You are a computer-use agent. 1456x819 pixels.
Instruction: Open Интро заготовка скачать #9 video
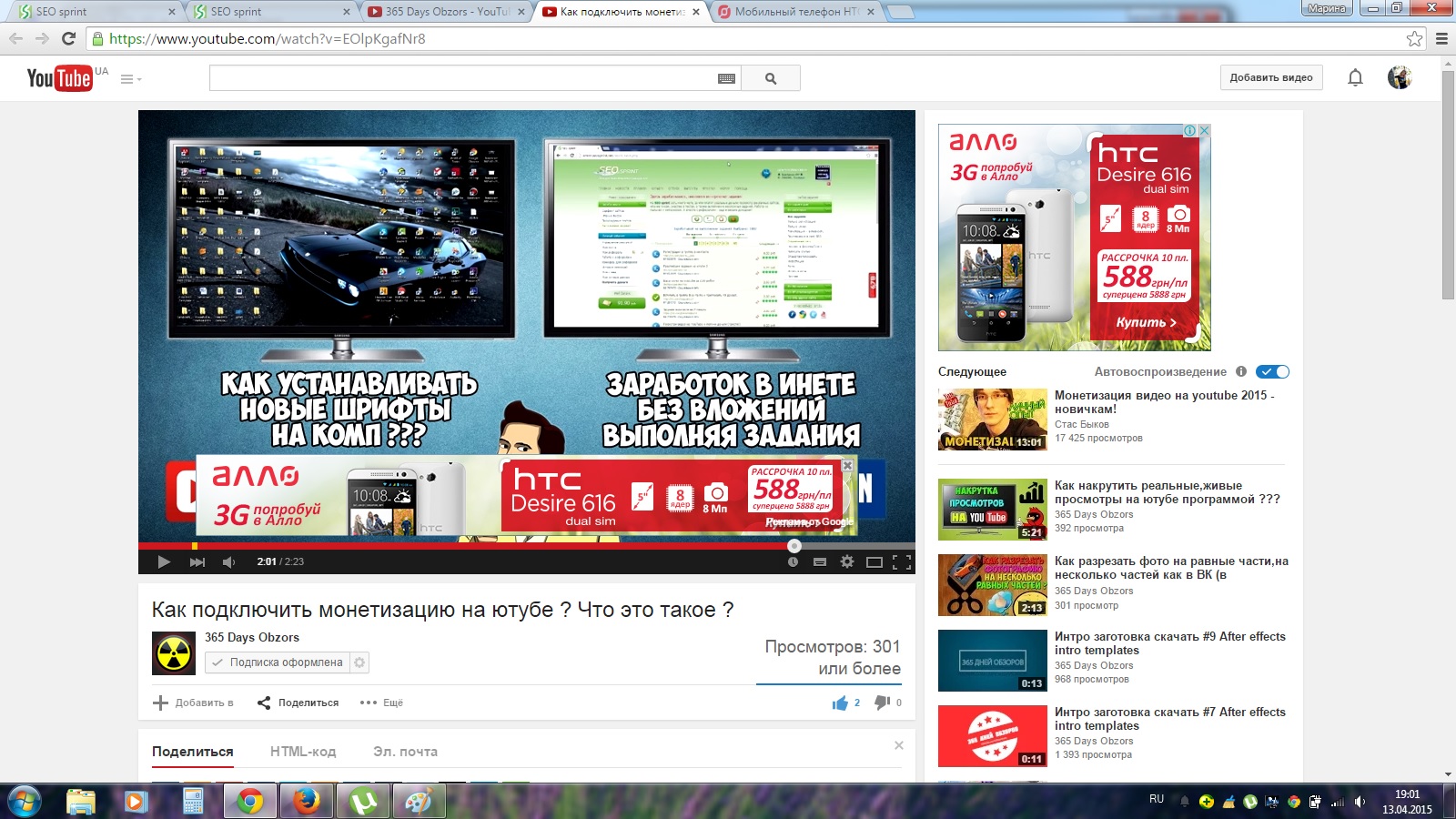click(1170, 643)
